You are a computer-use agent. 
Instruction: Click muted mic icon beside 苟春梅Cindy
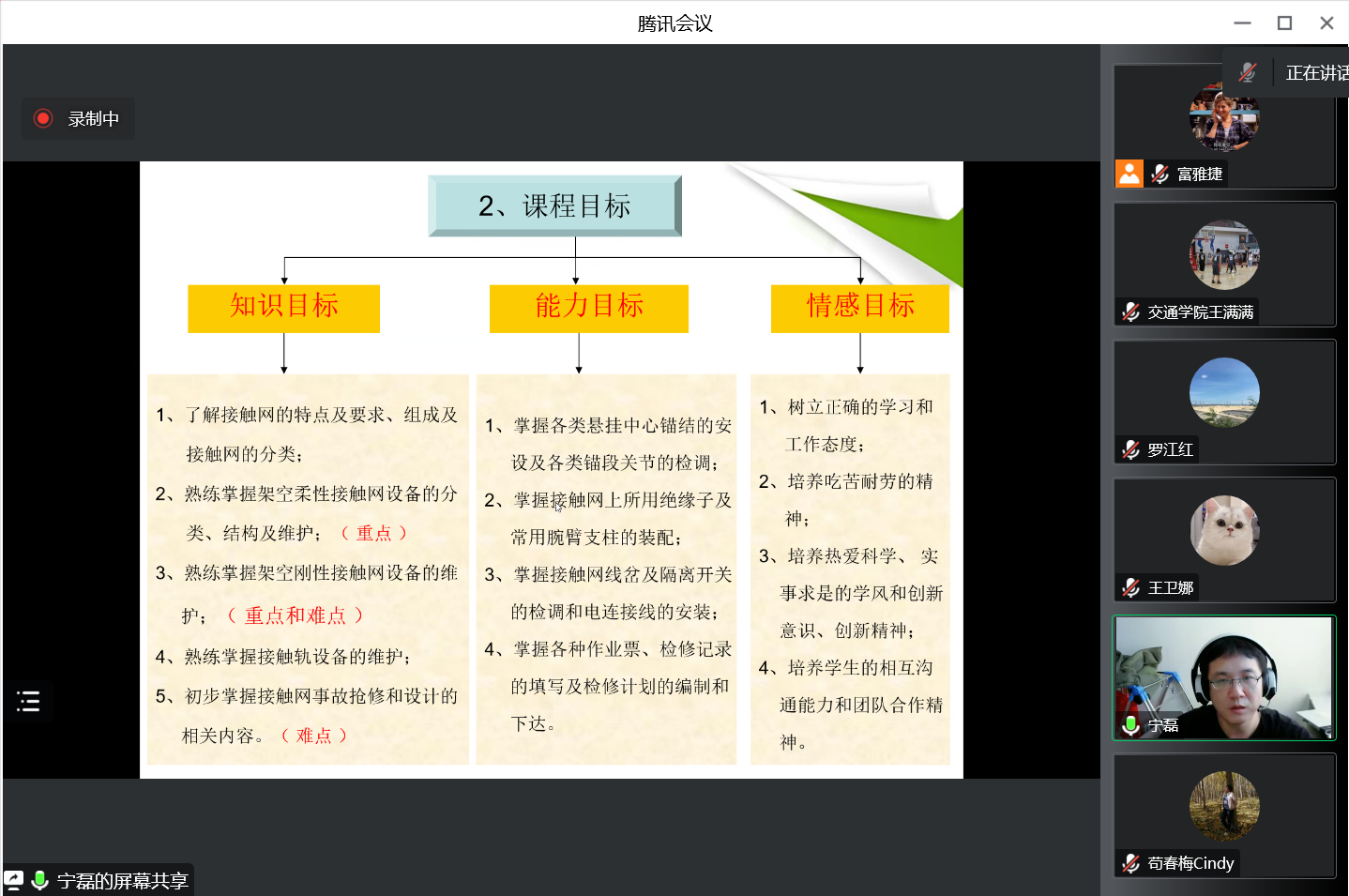pyautogui.click(x=1131, y=863)
